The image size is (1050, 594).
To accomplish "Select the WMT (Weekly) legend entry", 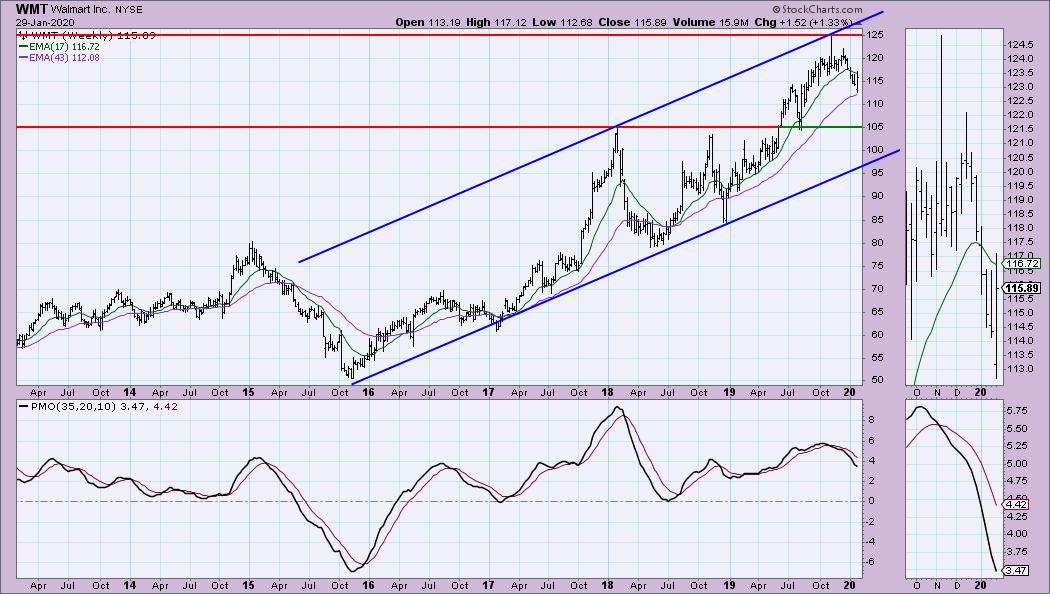I will point(87,35).
